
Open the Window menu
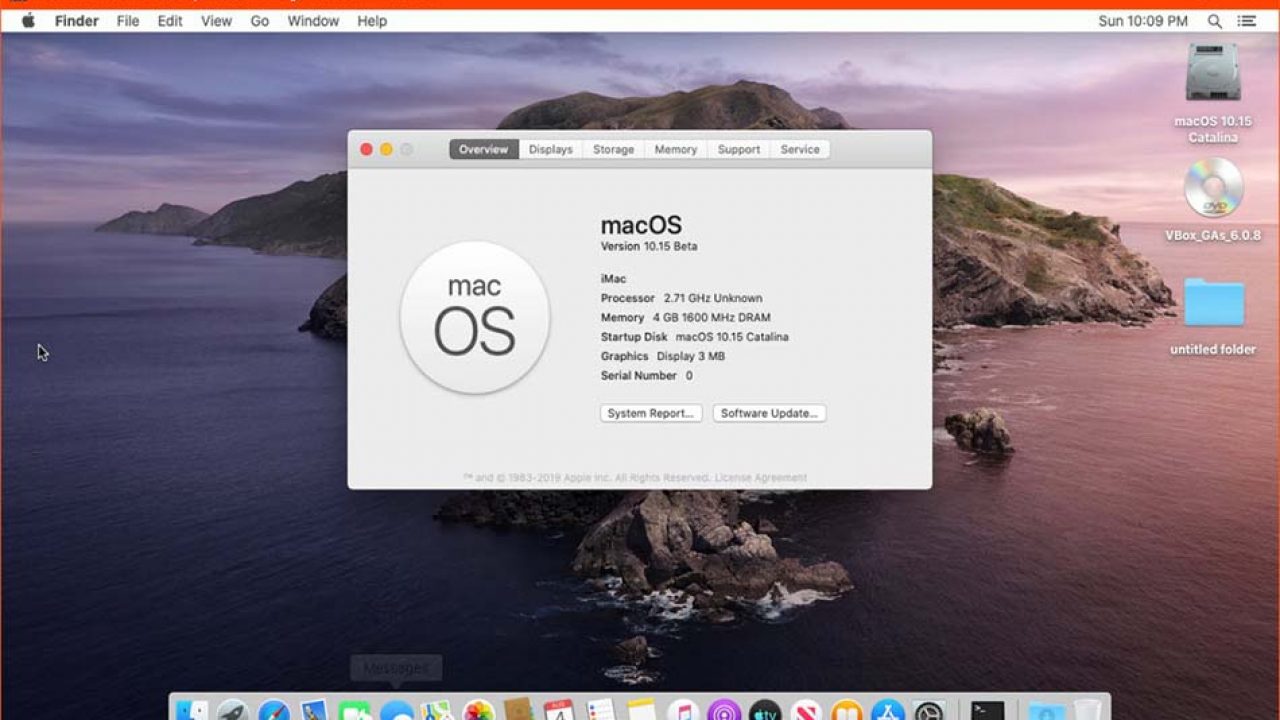point(313,21)
